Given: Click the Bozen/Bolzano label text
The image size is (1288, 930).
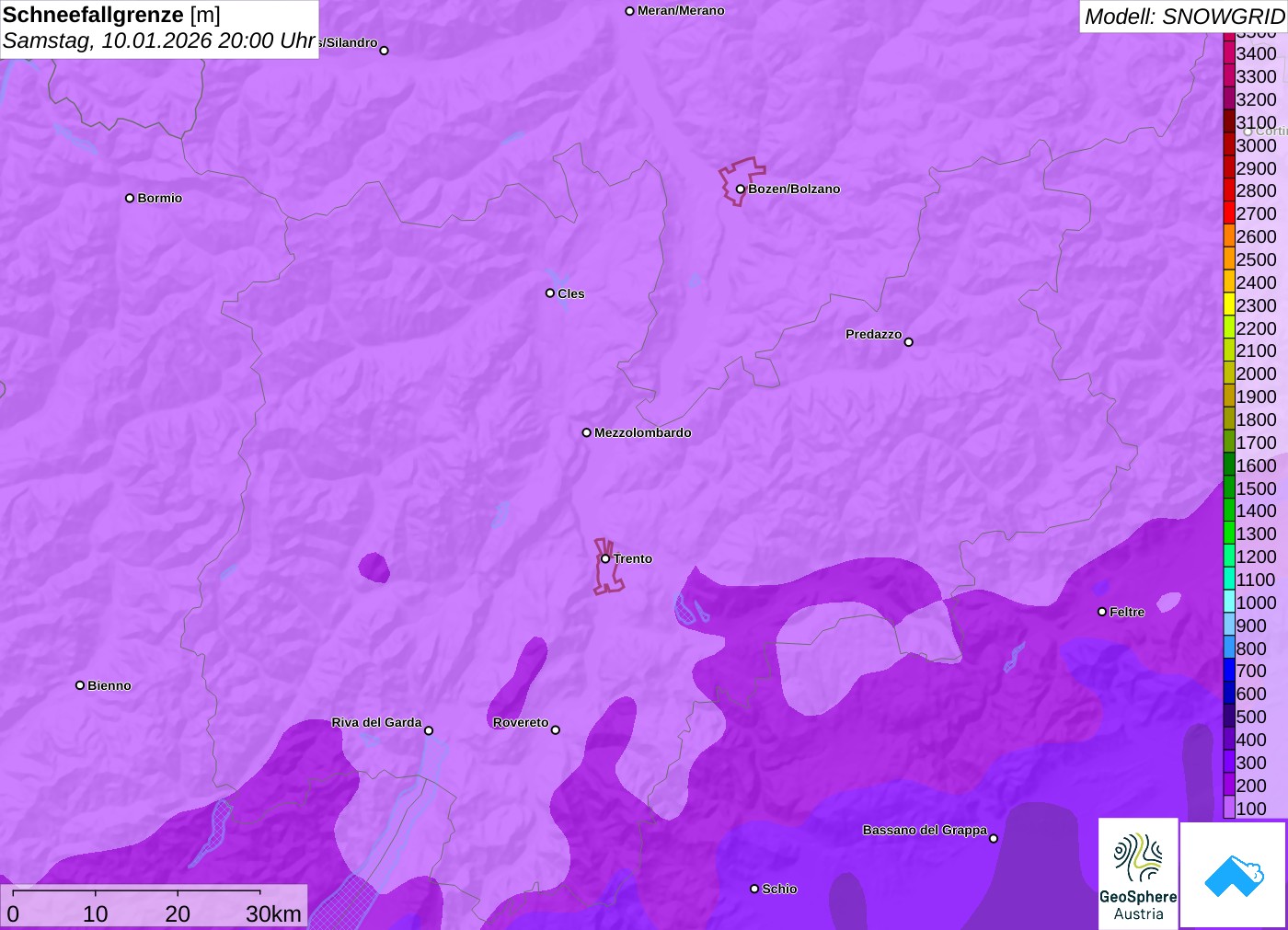Looking at the screenshot, I should point(794,189).
